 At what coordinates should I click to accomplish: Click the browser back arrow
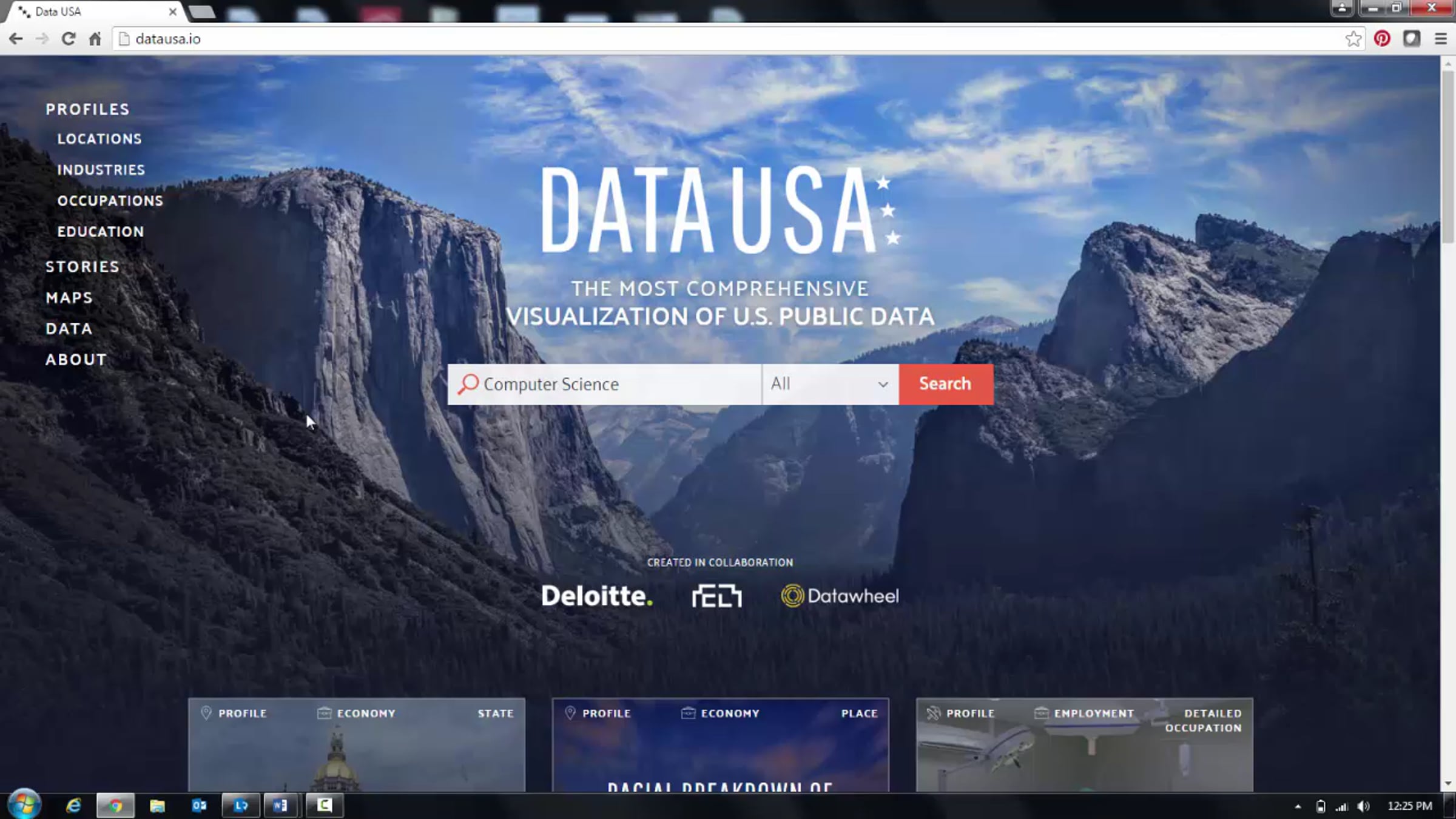pyautogui.click(x=16, y=39)
